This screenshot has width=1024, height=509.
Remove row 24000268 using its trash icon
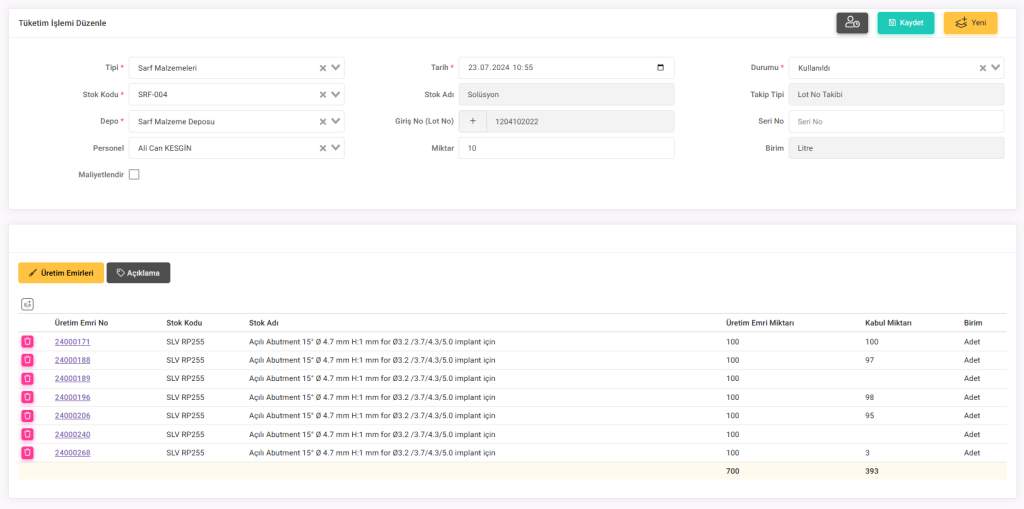pyautogui.click(x=27, y=453)
